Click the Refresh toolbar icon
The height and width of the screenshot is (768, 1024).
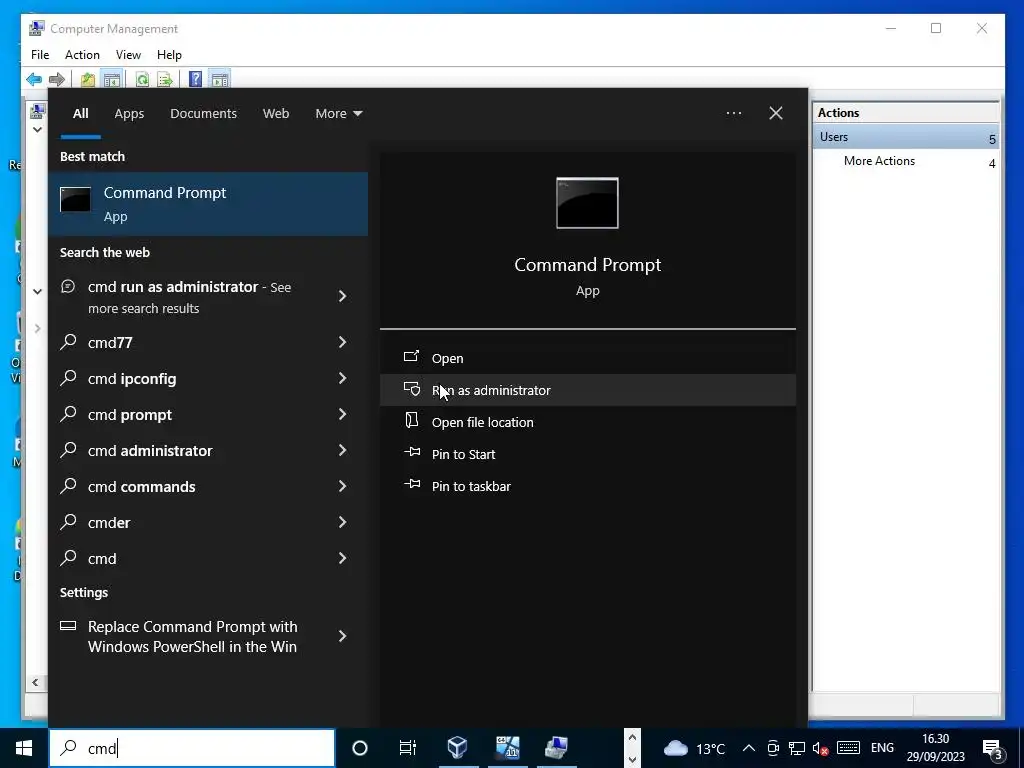click(x=142, y=80)
